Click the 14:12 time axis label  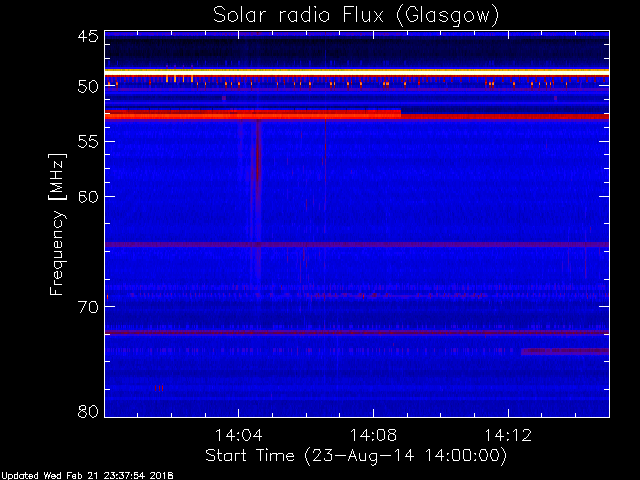[x=508, y=435]
